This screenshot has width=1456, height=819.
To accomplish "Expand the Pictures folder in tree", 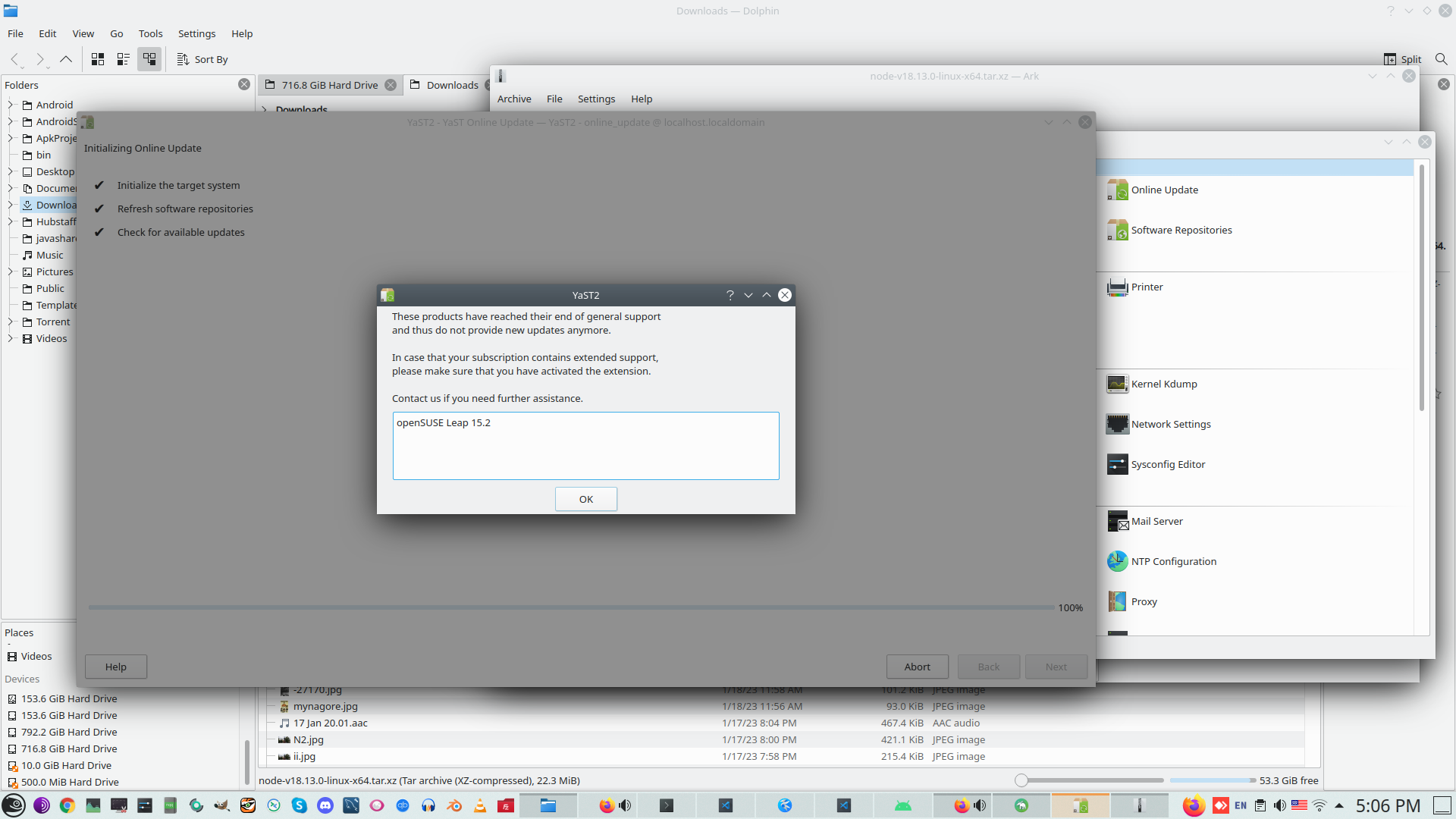I will click(x=11, y=272).
